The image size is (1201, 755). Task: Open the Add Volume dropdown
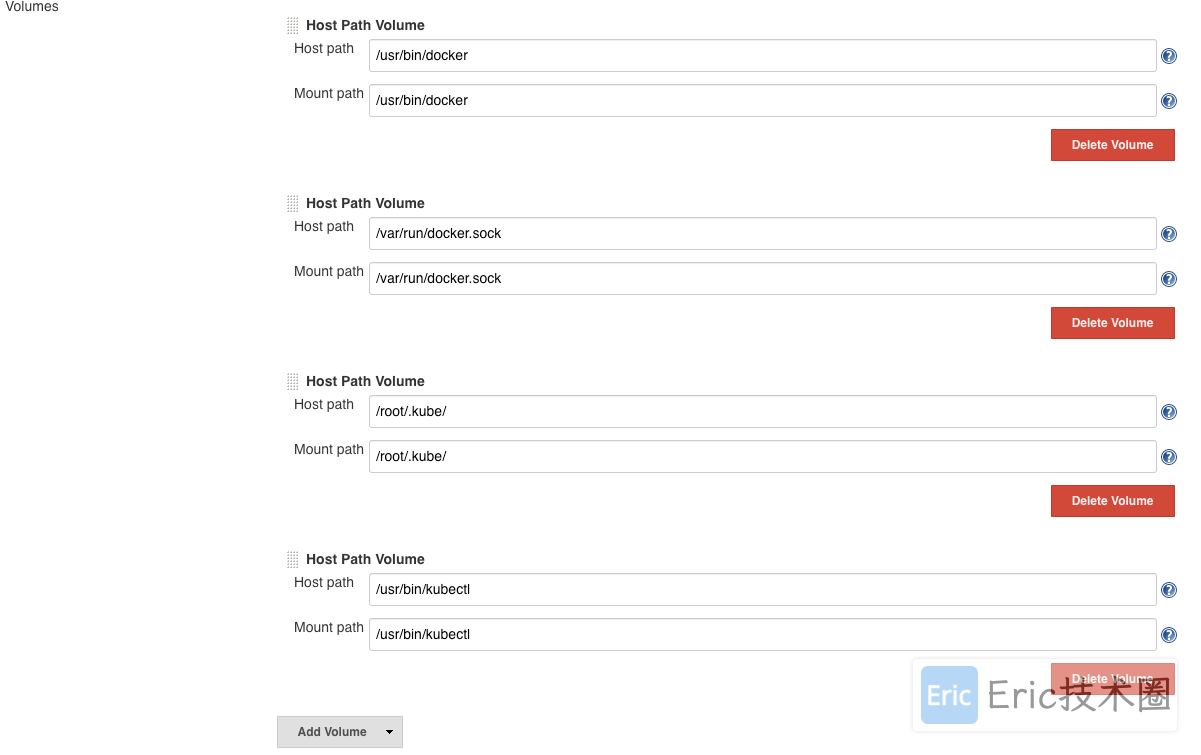point(340,732)
